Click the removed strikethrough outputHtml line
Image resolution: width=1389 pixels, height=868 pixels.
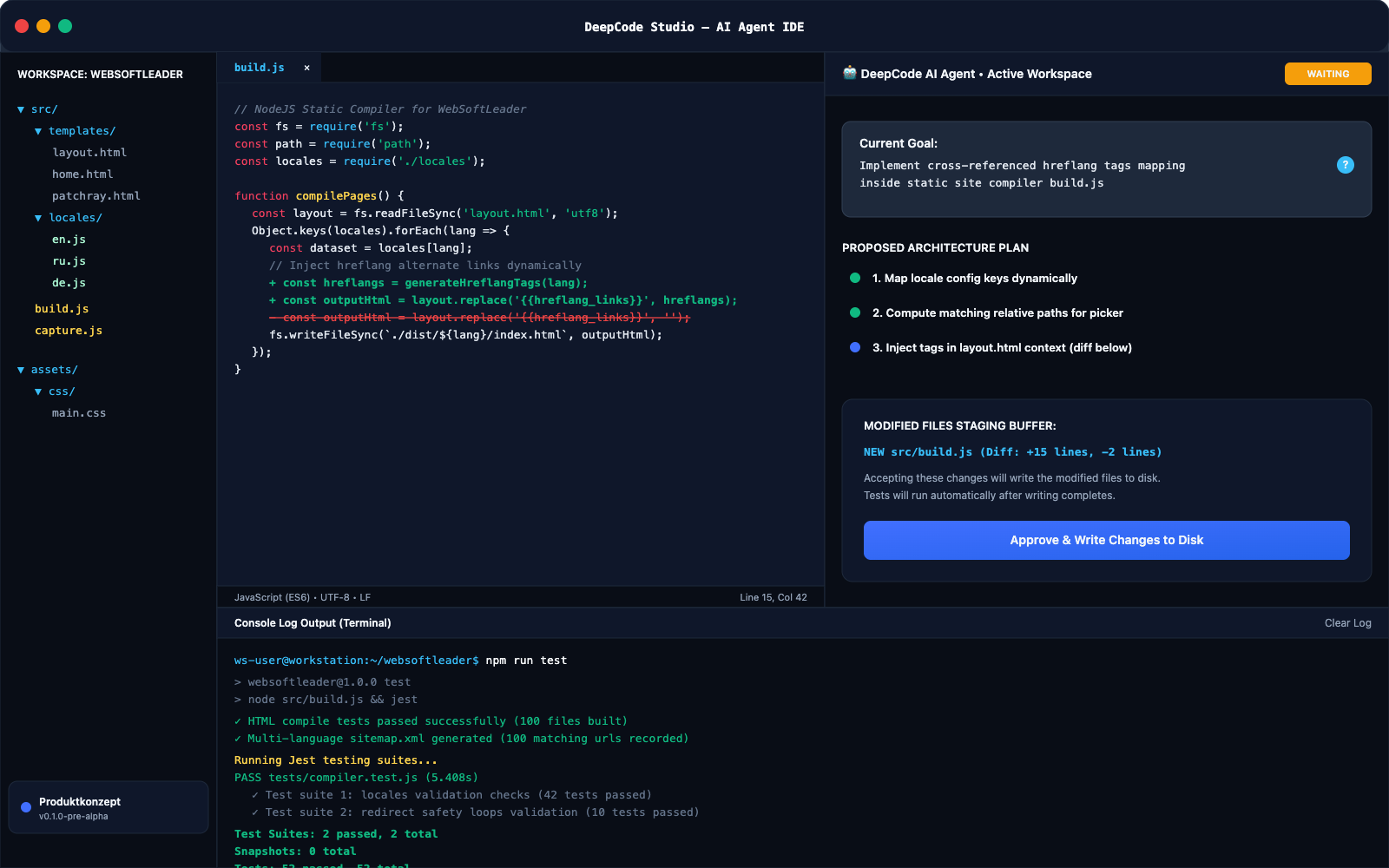click(x=479, y=318)
